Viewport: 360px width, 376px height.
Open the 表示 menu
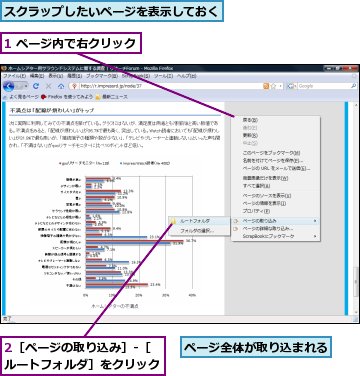[55, 76]
